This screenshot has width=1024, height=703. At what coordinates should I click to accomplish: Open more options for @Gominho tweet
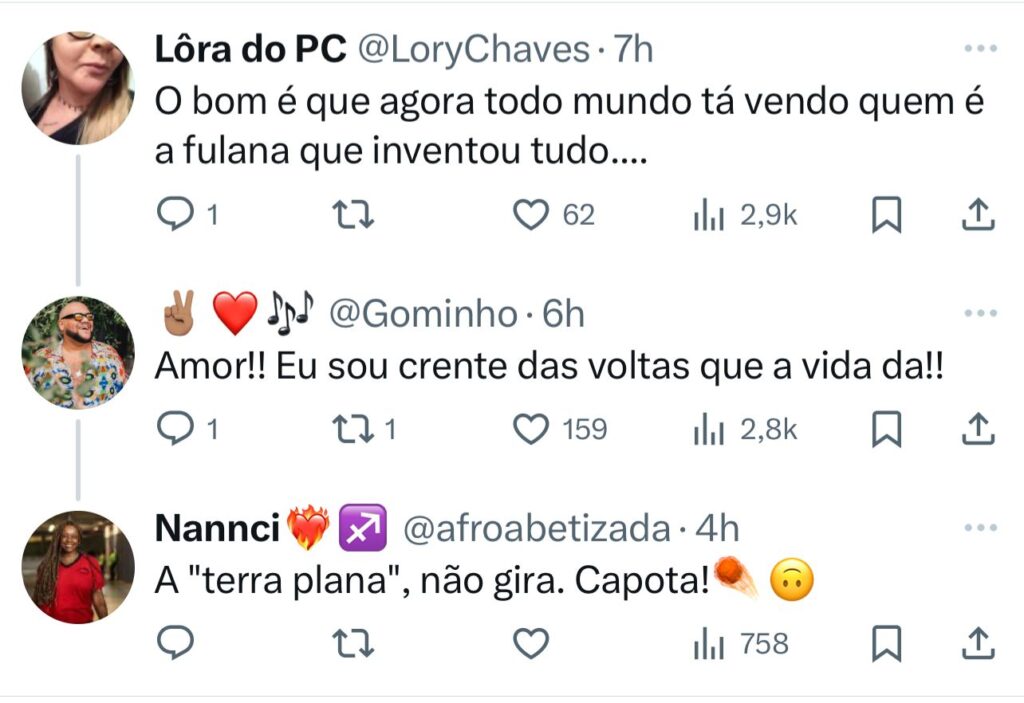click(x=979, y=314)
